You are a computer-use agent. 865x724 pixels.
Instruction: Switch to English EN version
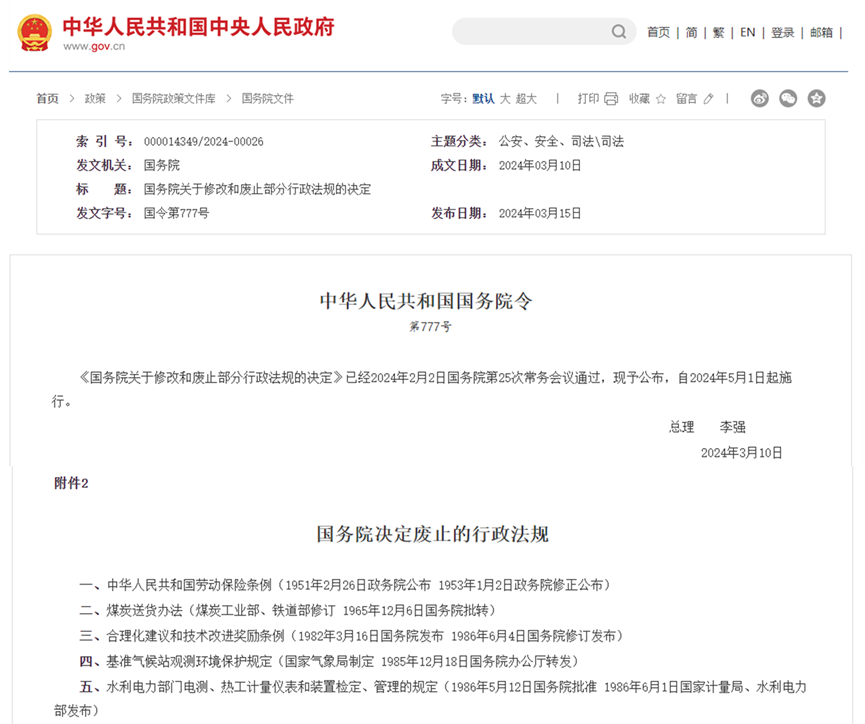click(747, 33)
